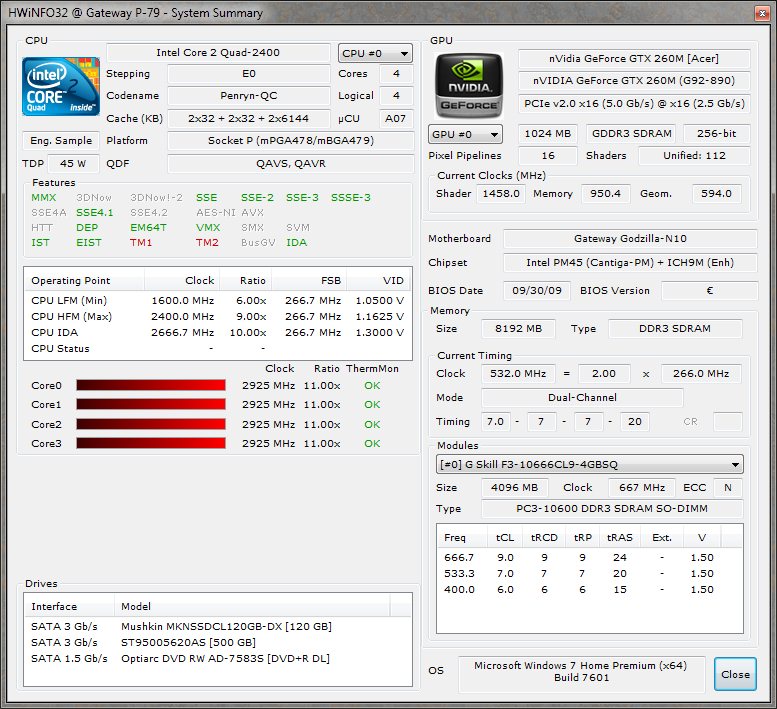
Task: Select the Optiarc DVD RW AD-7583S row
Action: click(x=218, y=658)
